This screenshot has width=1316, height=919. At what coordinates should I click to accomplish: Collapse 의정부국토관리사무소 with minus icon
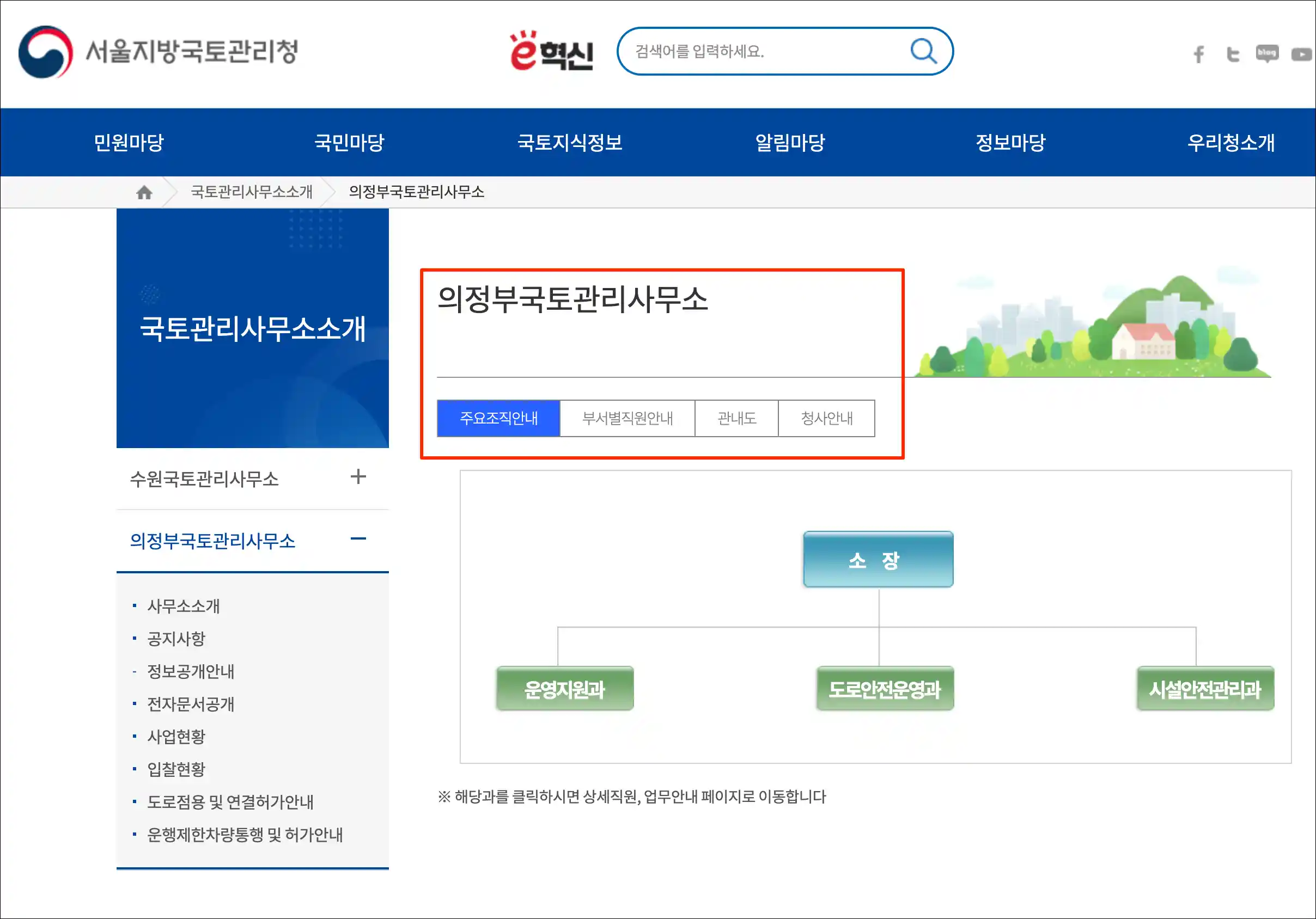(358, 538)
